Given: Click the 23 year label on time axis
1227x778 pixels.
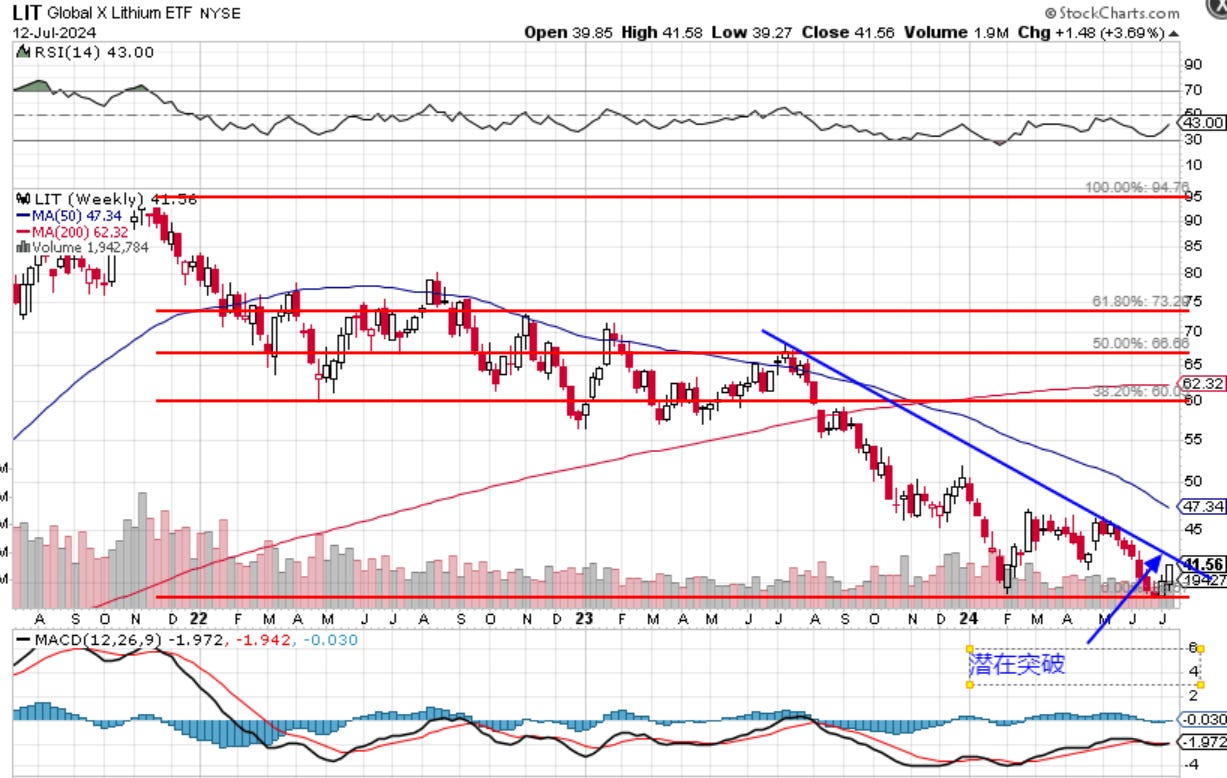Looking at the screenshot, I should [x=585, y=620].
